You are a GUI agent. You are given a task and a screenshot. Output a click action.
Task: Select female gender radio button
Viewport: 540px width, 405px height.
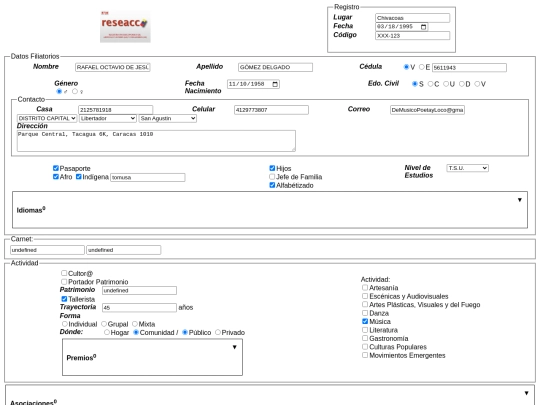click(75, 91)
